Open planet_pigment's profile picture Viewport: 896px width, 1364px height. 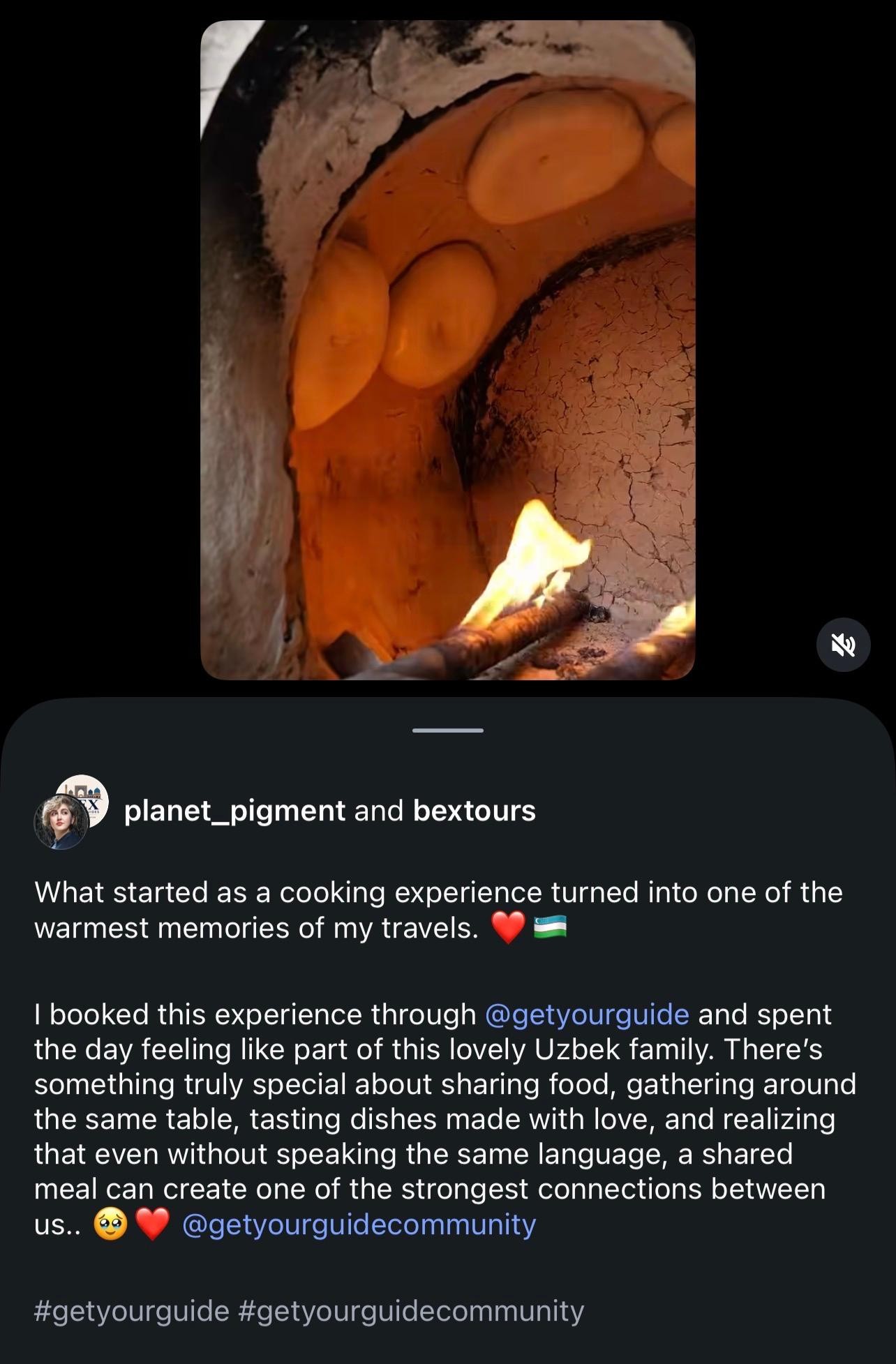click(x=61, y=822)
